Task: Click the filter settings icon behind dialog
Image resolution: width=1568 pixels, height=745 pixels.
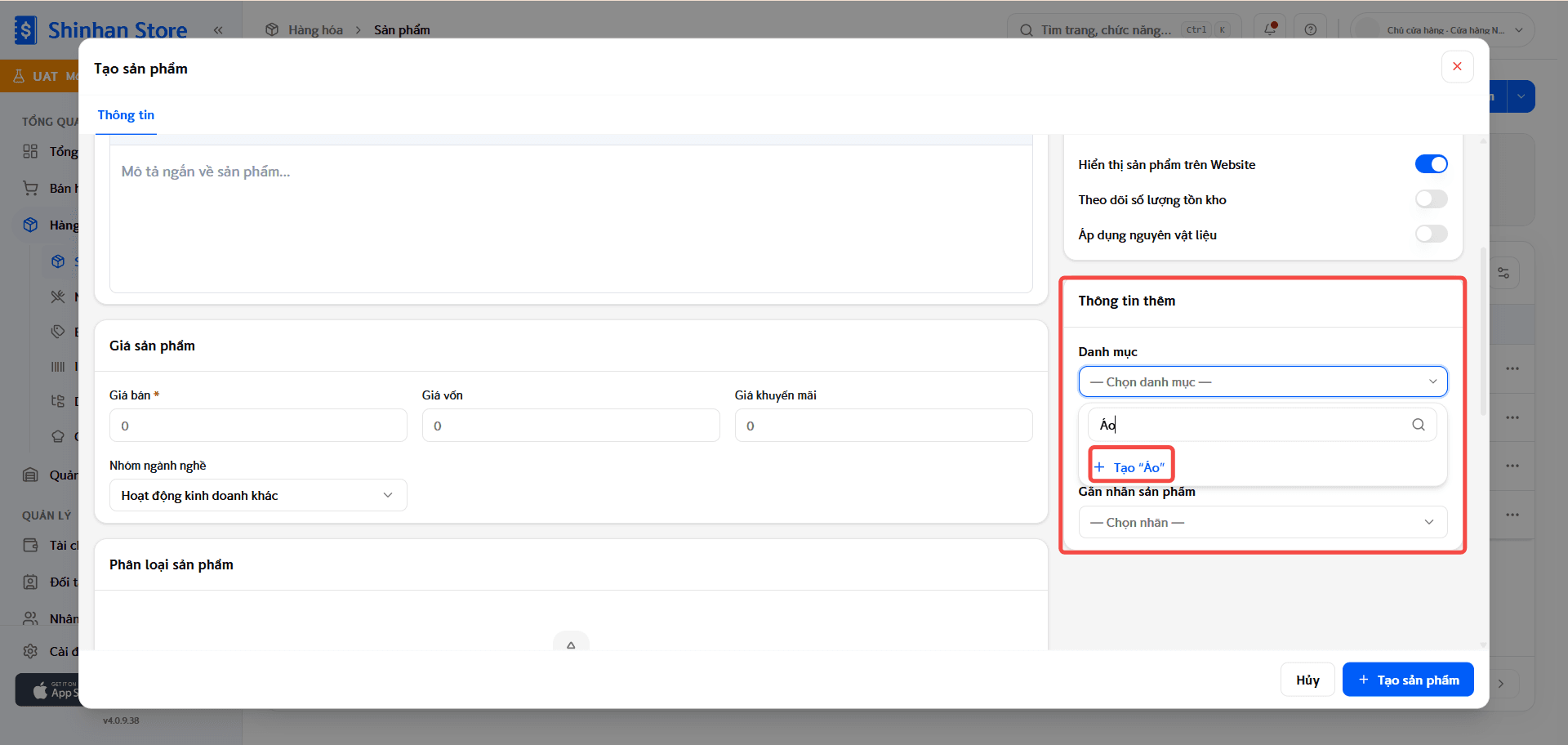Action: coord(1503,273)
